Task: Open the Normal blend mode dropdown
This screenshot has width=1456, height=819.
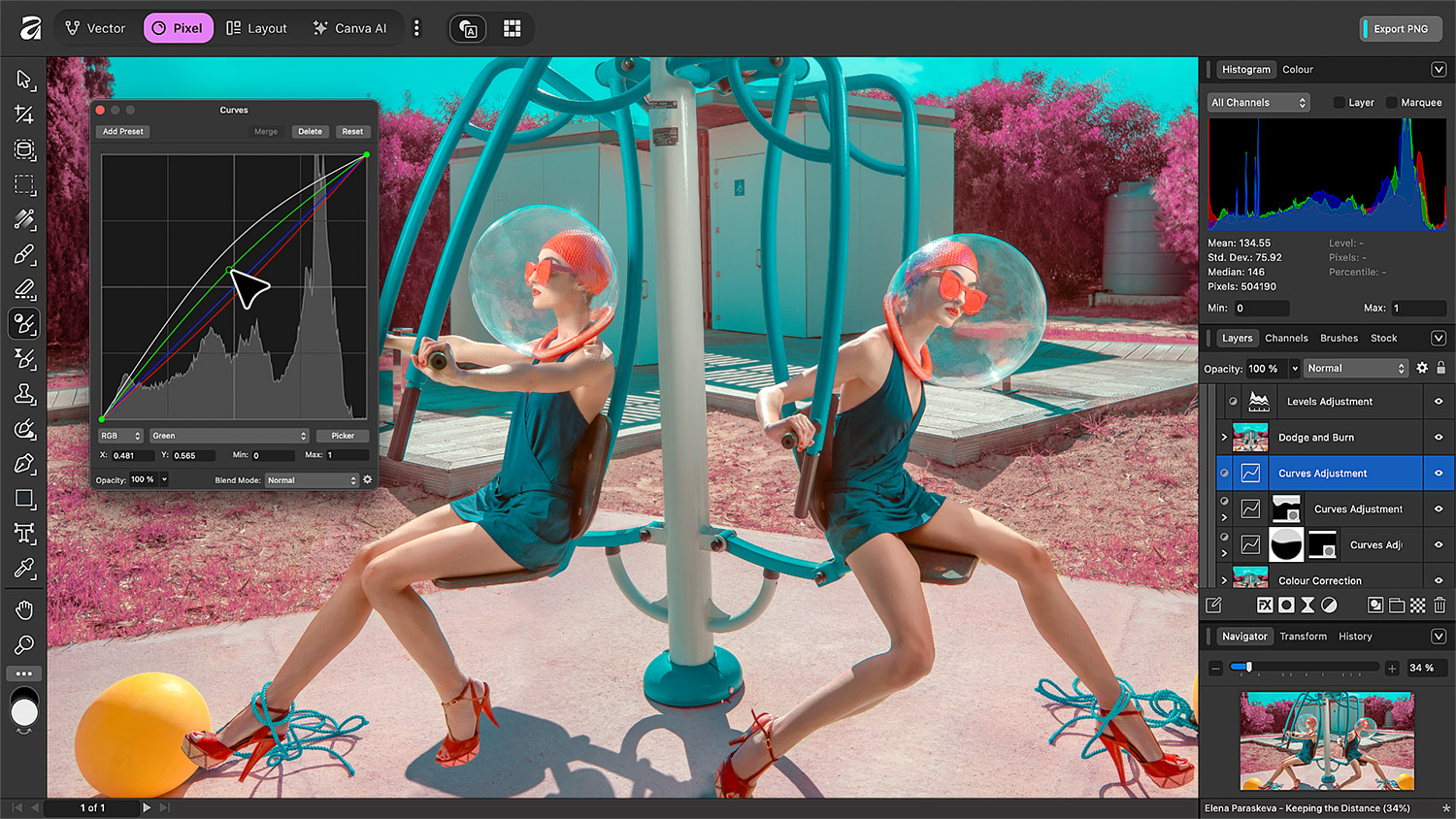Action: [1355, 368]
